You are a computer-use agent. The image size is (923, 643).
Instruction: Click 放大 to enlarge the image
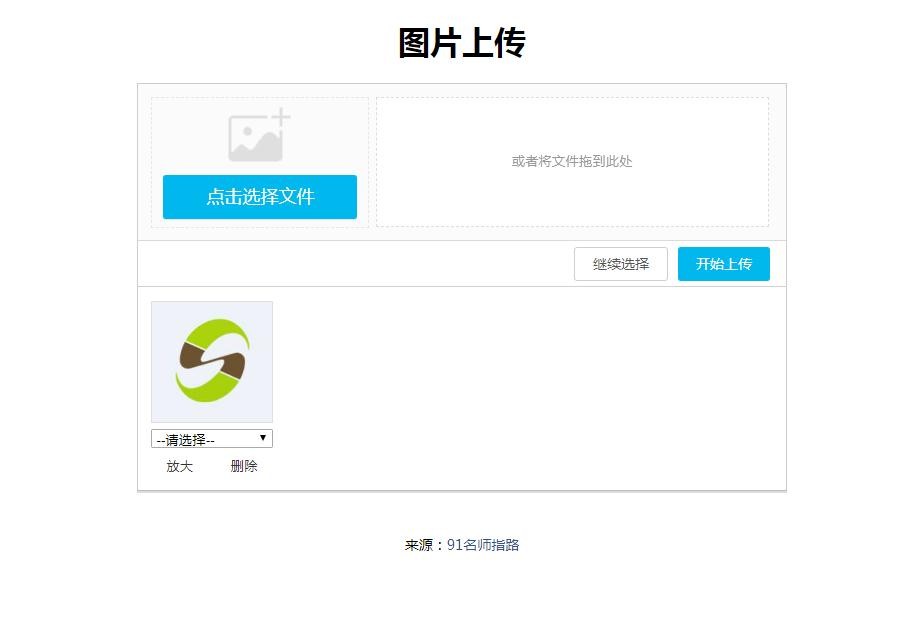(180, 466)
